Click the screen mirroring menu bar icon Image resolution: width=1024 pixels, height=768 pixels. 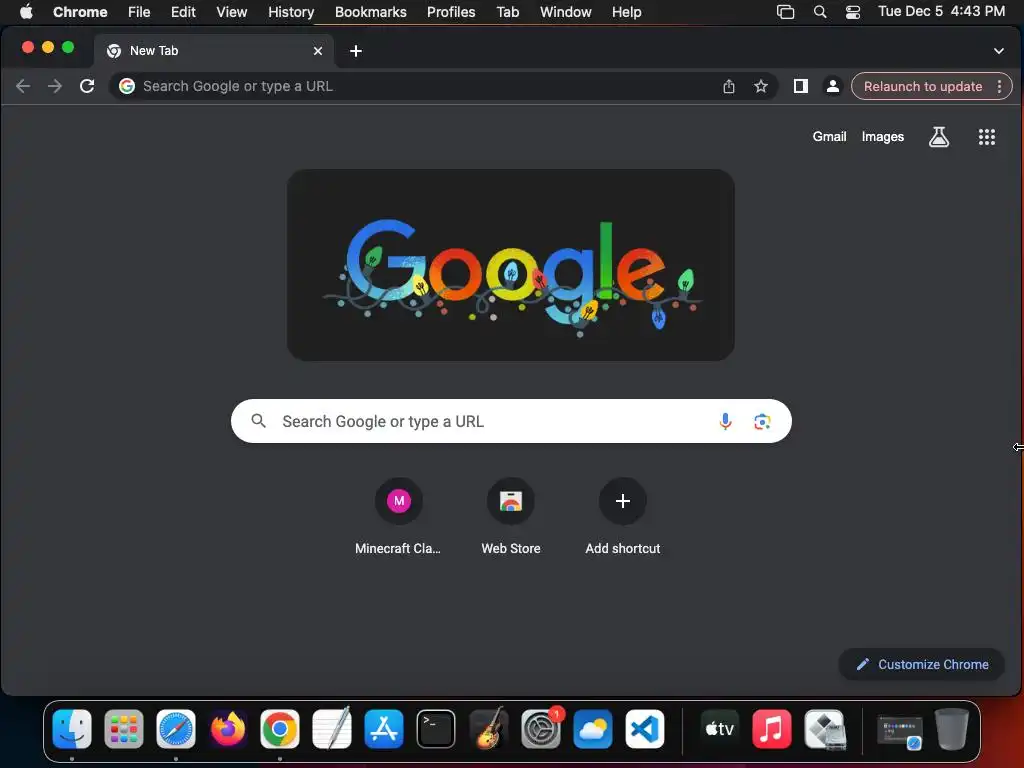tap(786, 12)
